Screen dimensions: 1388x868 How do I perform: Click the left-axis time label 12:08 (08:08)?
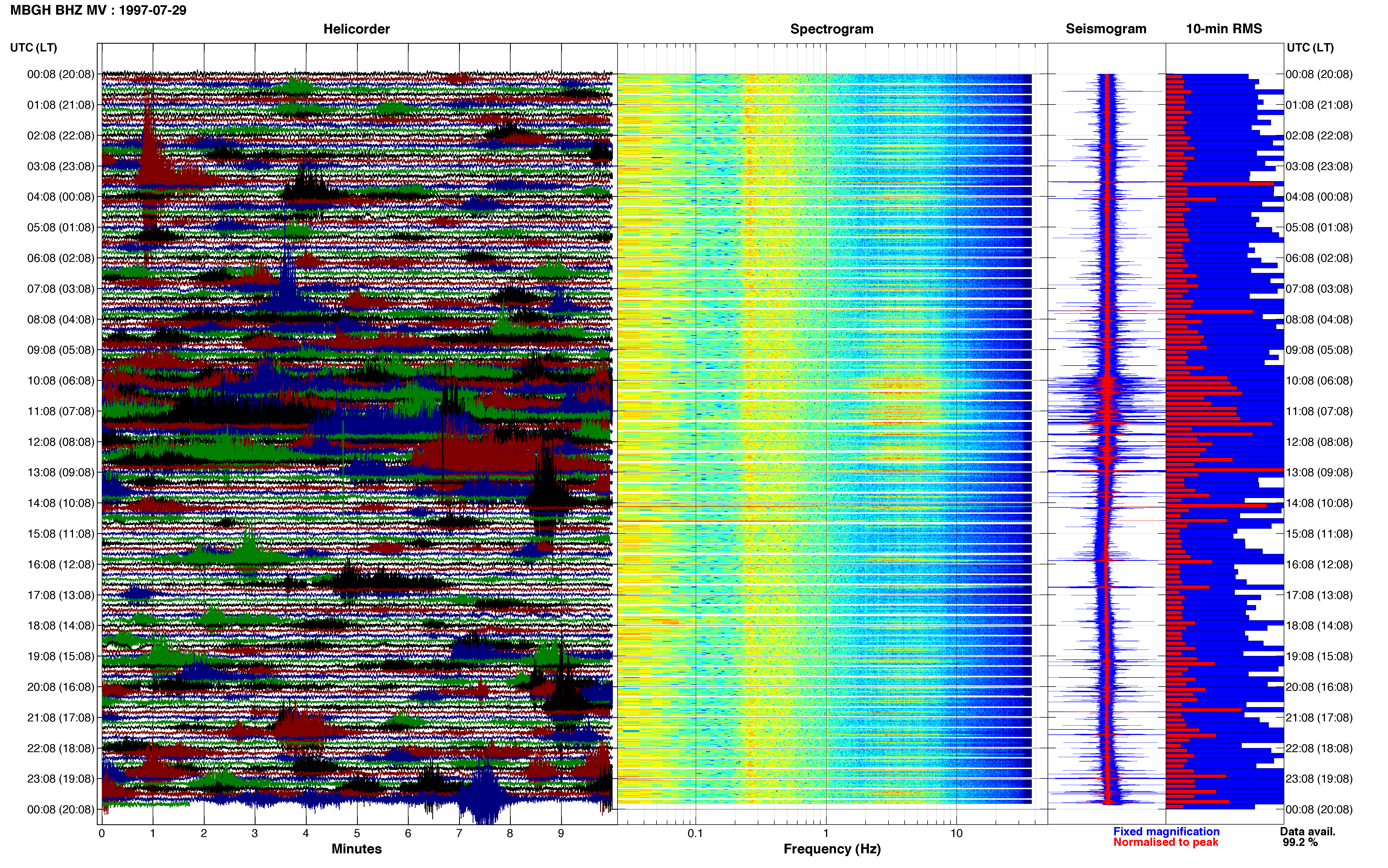coord(61,442)
